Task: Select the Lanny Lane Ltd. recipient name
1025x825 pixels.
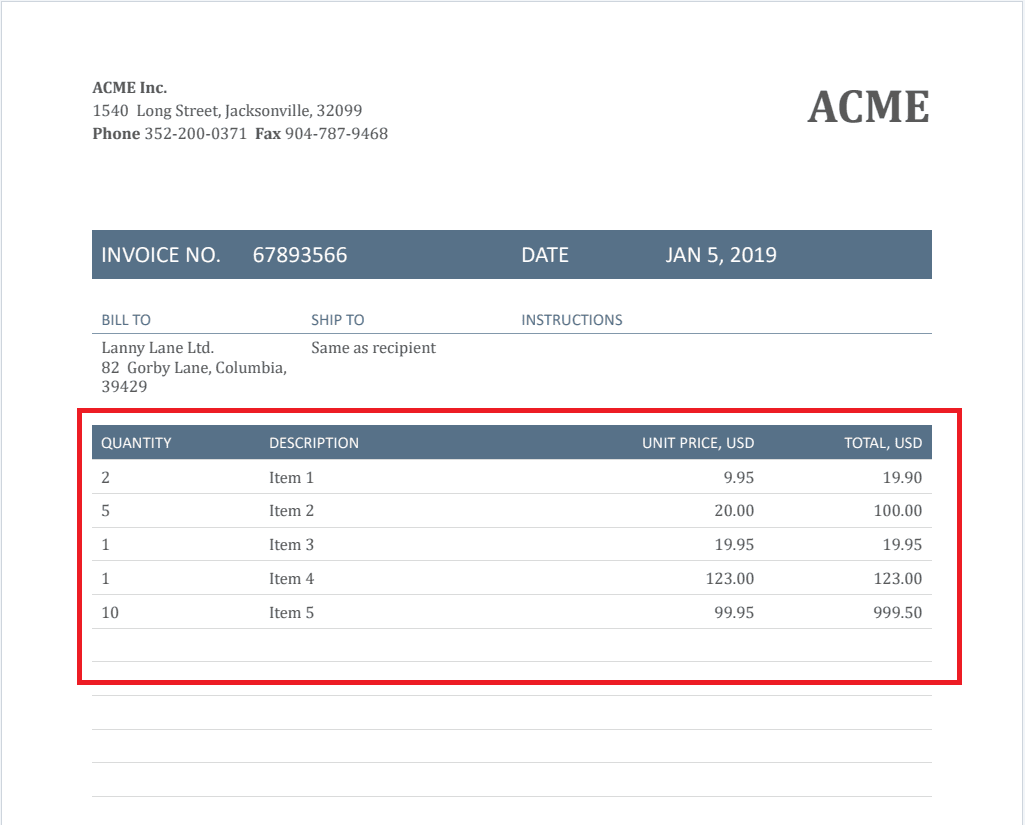Action: [x=158, y=348]
